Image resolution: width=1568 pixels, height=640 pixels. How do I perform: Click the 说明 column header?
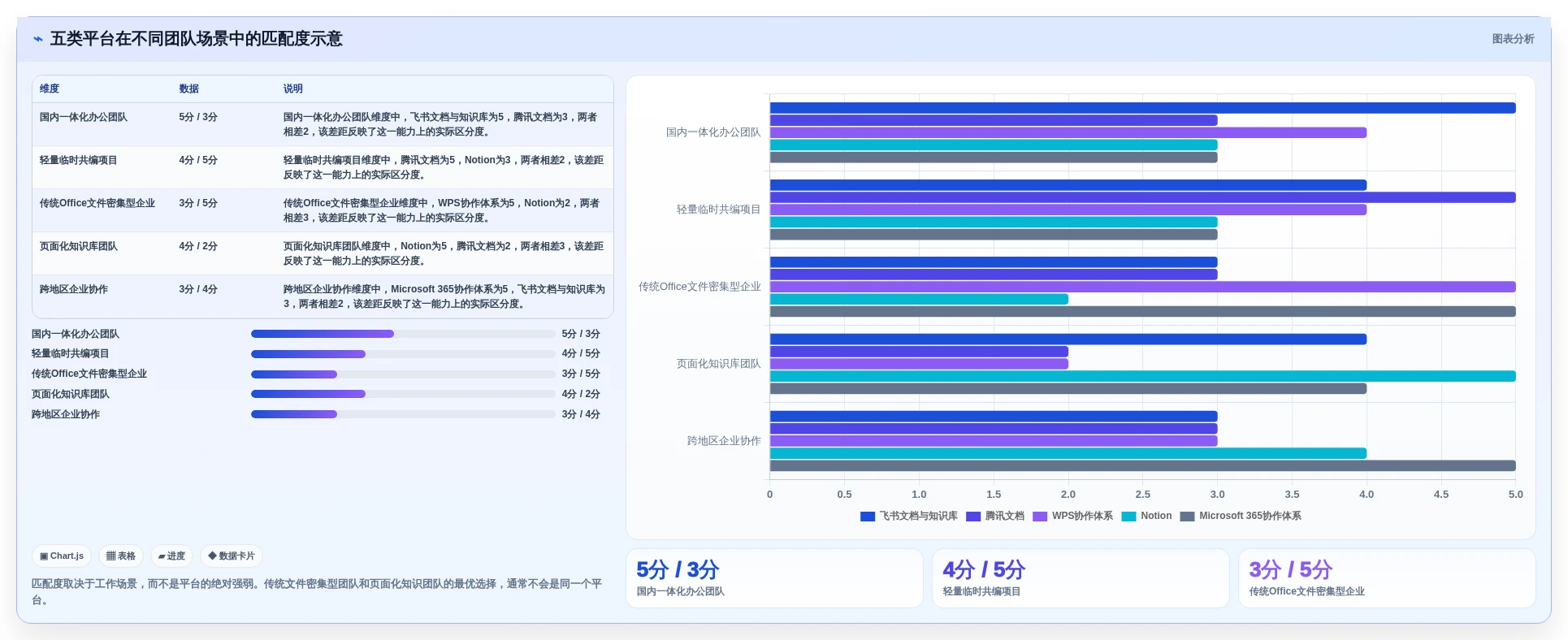click(293, 89)
